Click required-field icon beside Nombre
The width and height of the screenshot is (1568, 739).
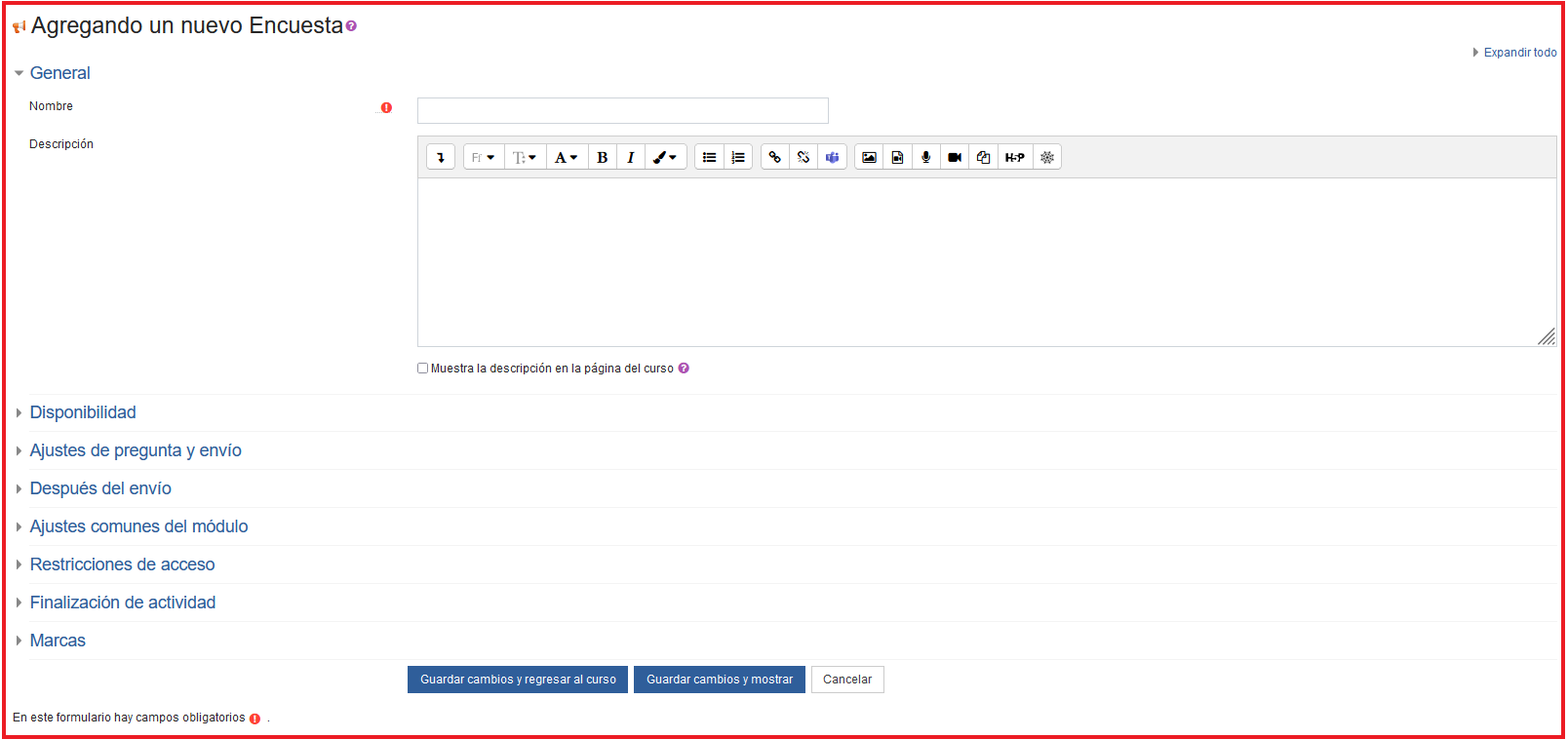386,107
